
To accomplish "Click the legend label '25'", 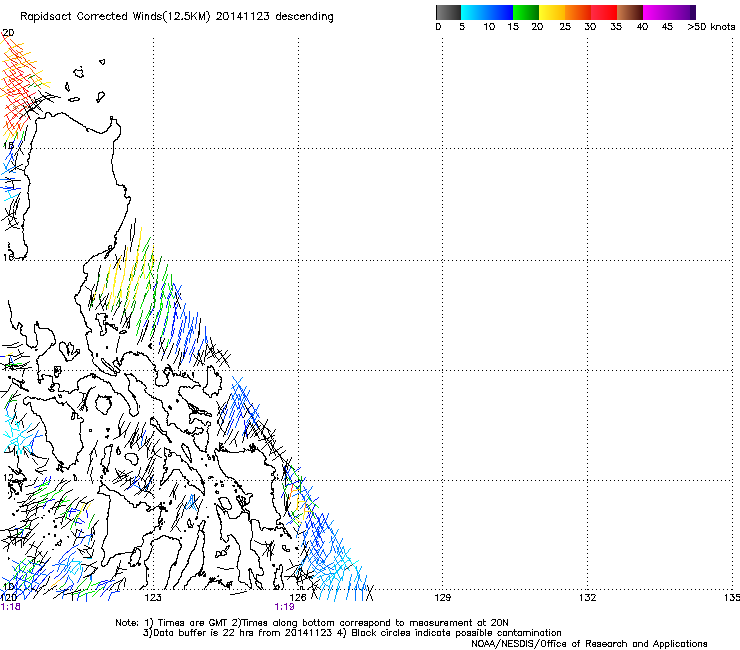I will (565, 27).
